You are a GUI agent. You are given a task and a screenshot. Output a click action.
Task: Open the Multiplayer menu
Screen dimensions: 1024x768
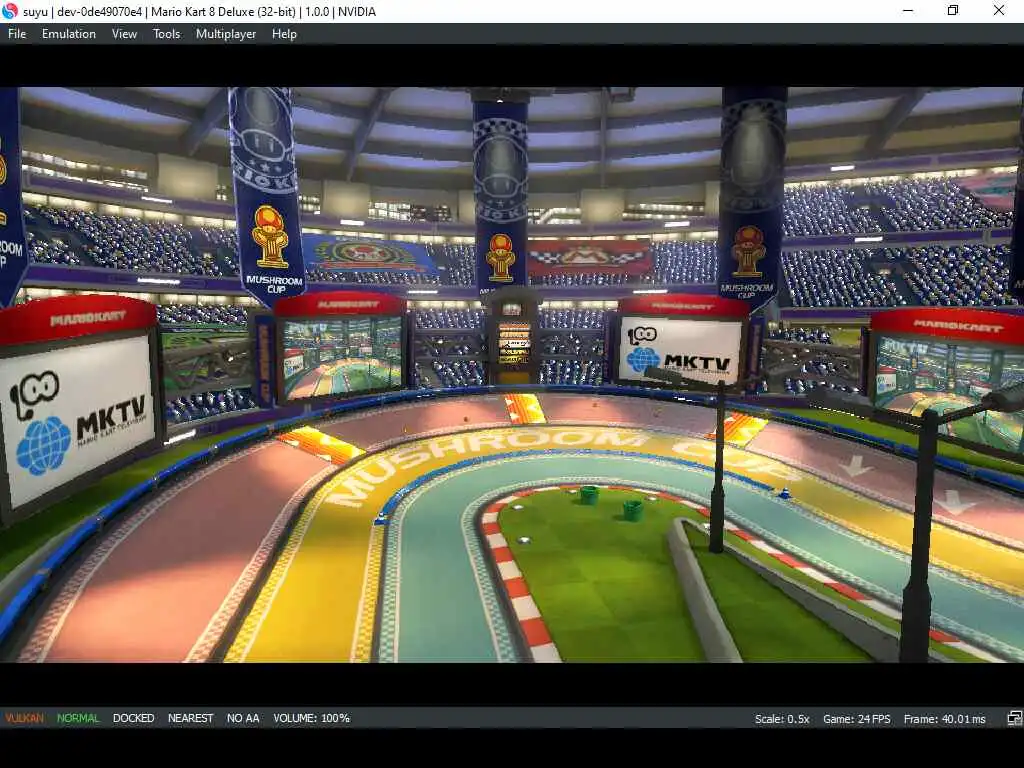(x=226, y=34)
